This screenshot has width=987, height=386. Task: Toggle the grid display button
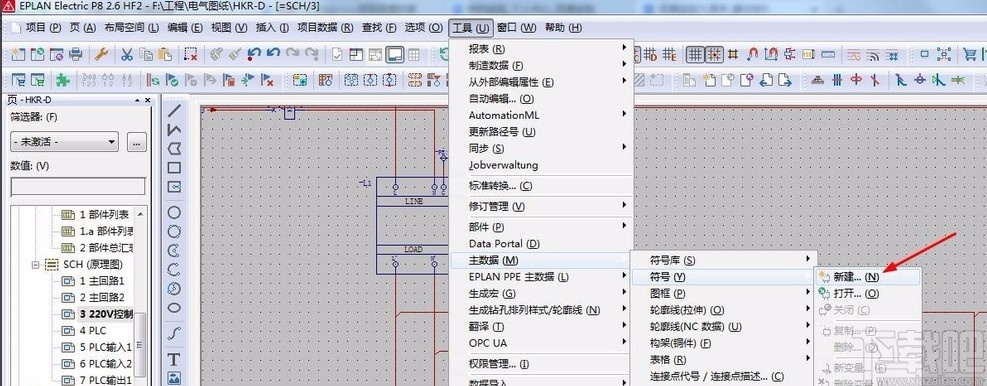(x=694, y=55)
